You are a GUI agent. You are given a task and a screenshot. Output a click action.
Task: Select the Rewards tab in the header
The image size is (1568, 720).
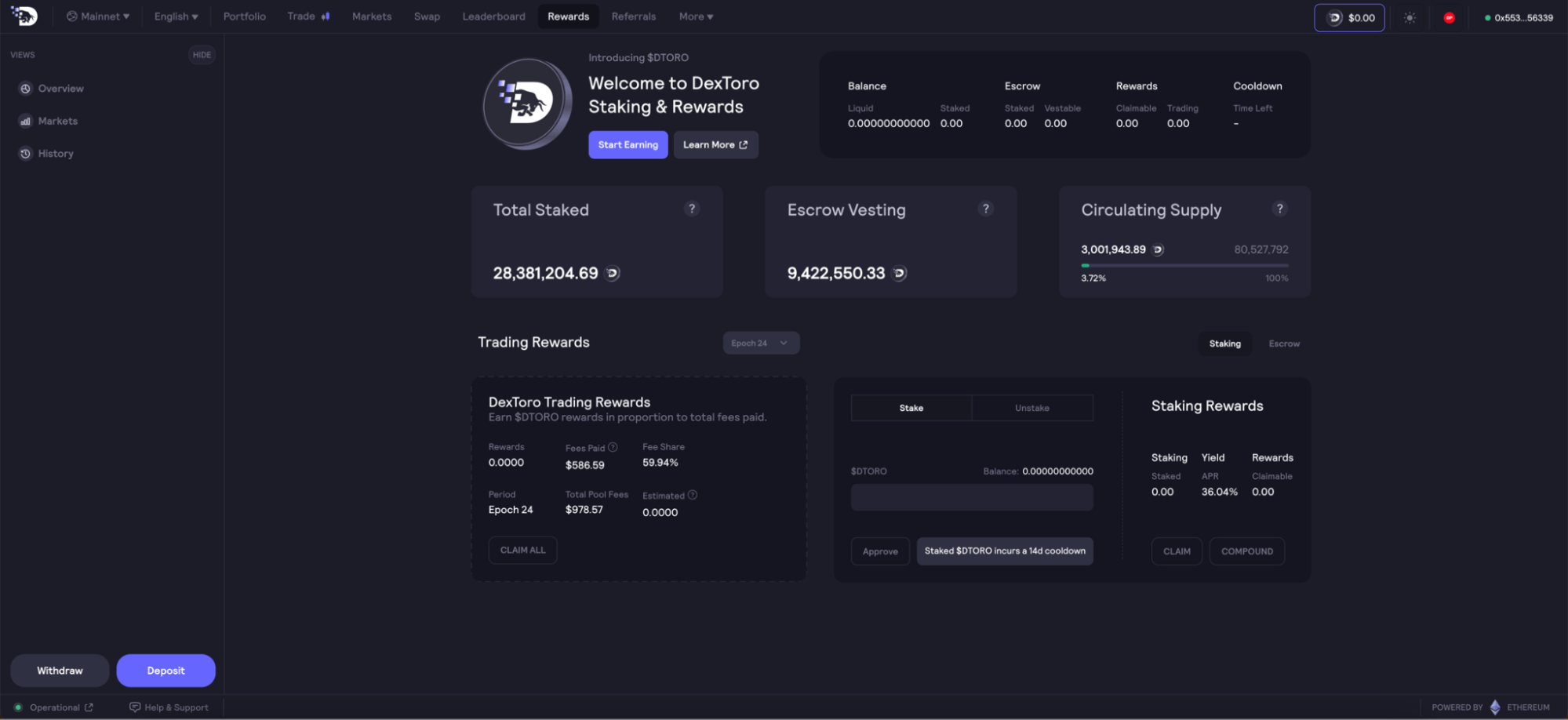coord(568,16)
